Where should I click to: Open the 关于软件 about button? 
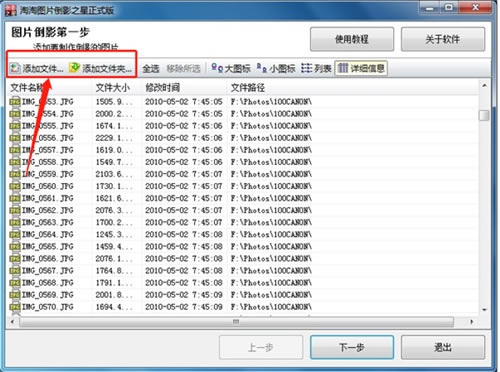pyautogui.click(x=443, y=39)
